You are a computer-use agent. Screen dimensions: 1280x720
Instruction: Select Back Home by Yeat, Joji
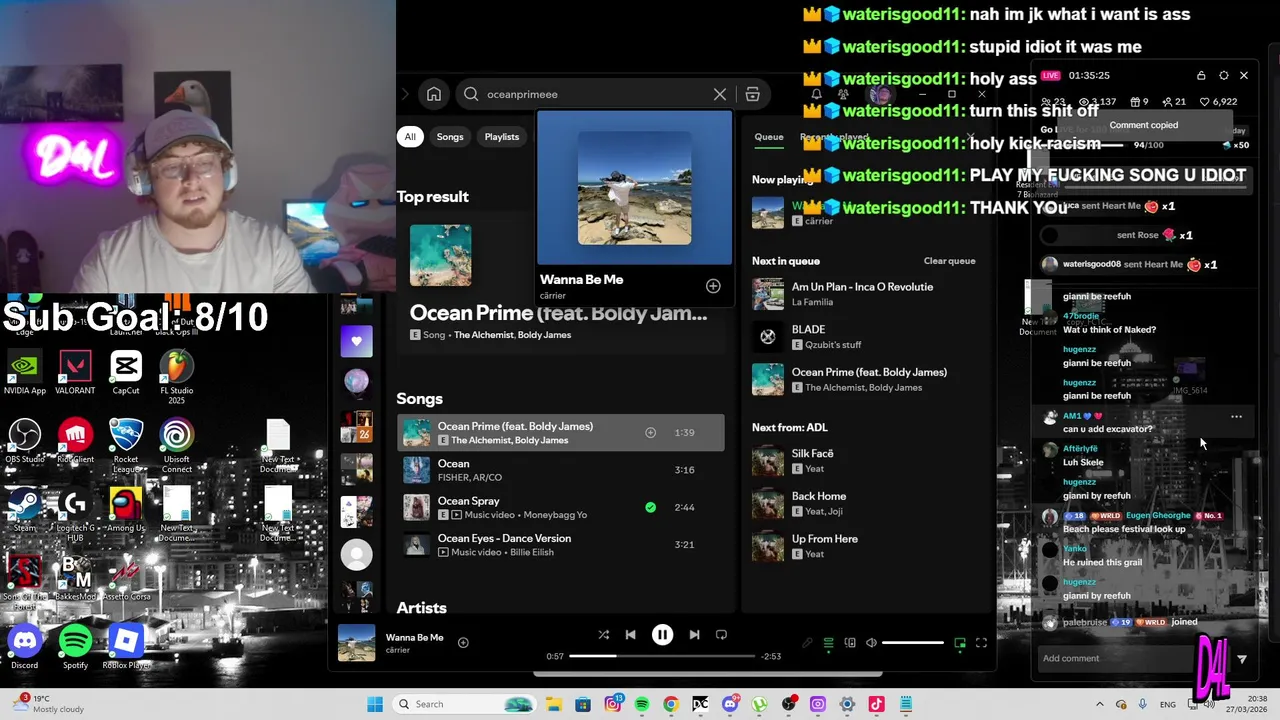866,504
